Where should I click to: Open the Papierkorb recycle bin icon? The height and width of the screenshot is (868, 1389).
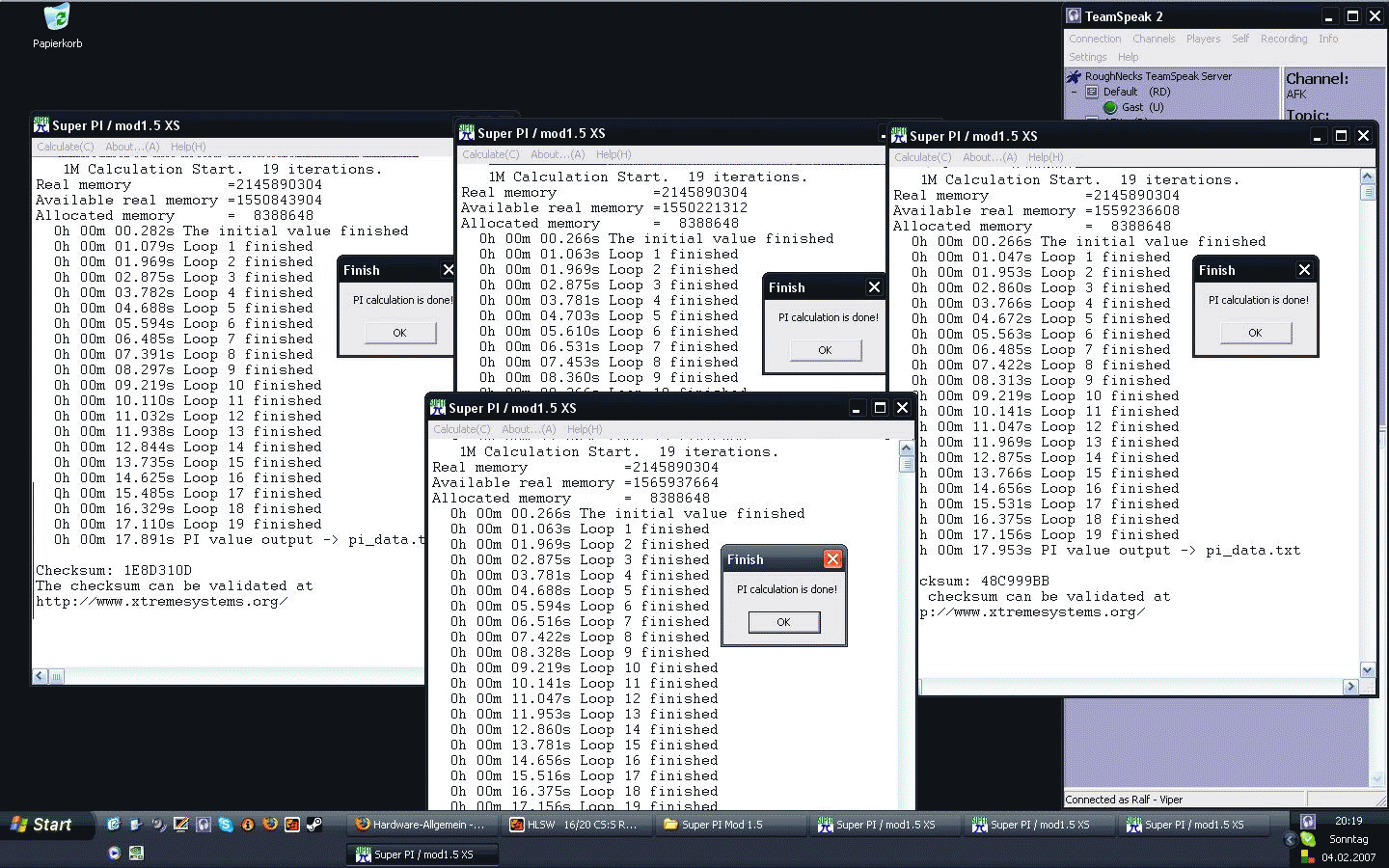tap(57, 17)
